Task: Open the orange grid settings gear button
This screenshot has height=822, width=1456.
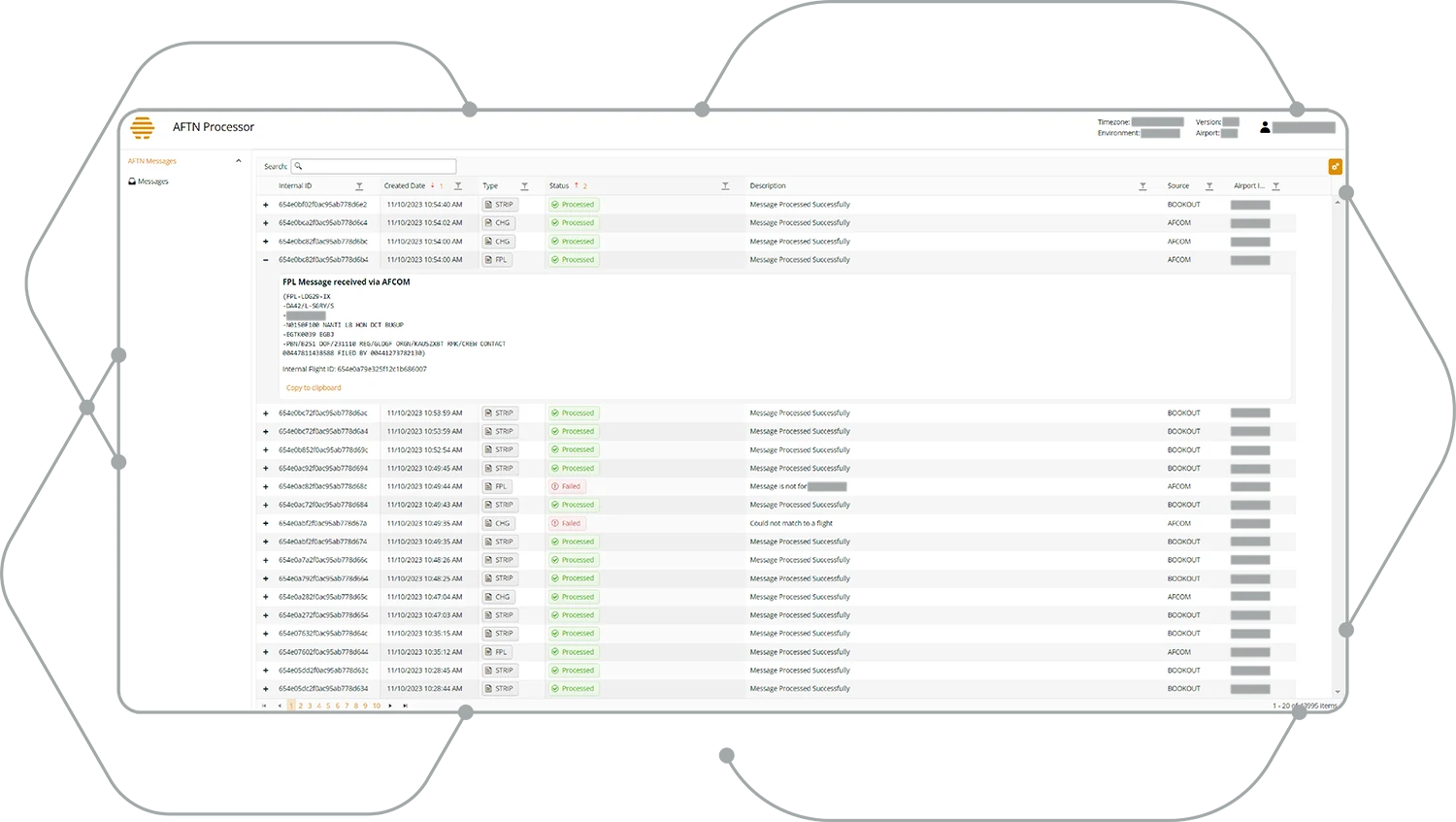Action: pyautogui.click(x=1336, y=167)
